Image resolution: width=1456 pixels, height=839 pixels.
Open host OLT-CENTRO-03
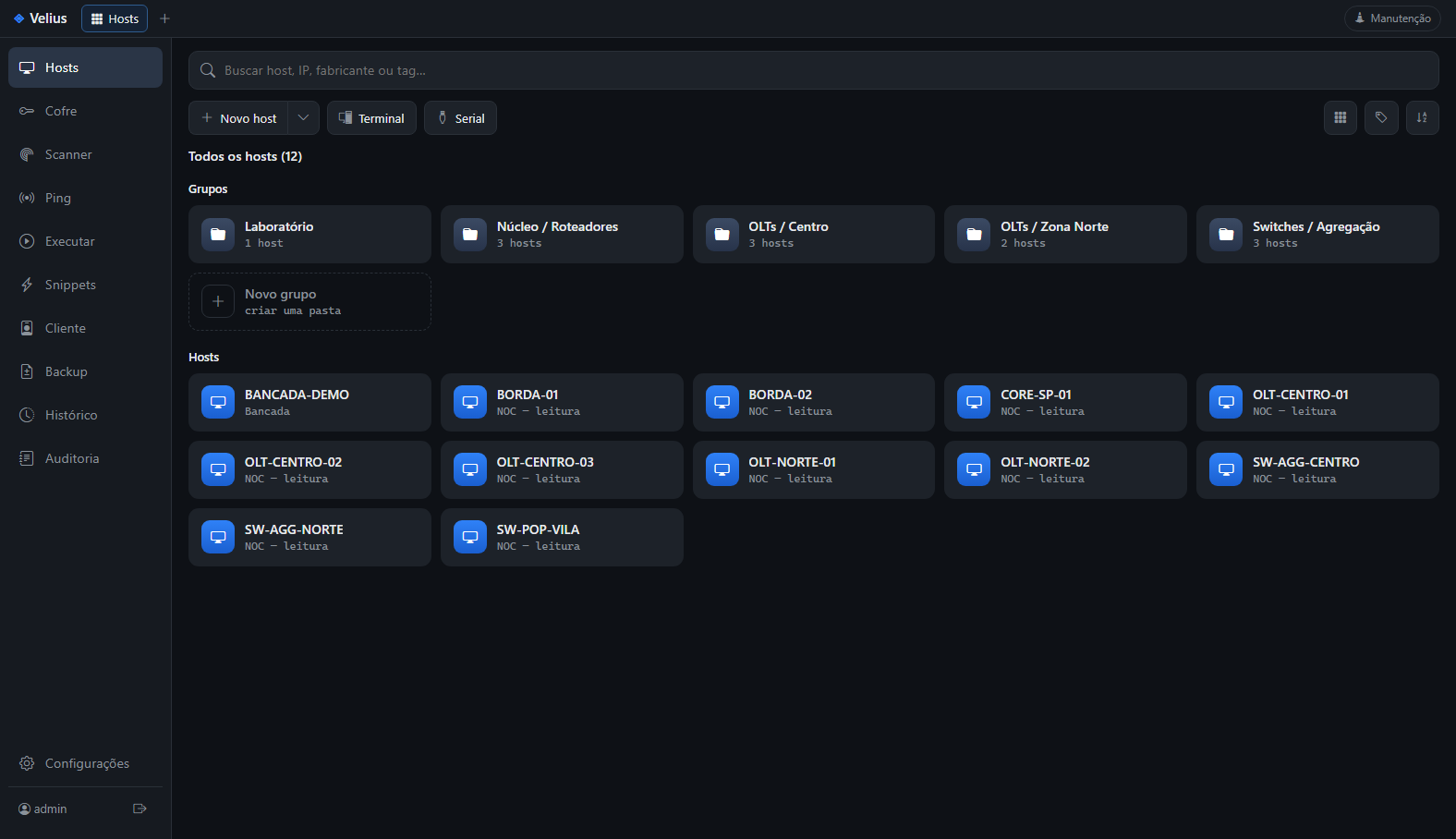[562, 469]
